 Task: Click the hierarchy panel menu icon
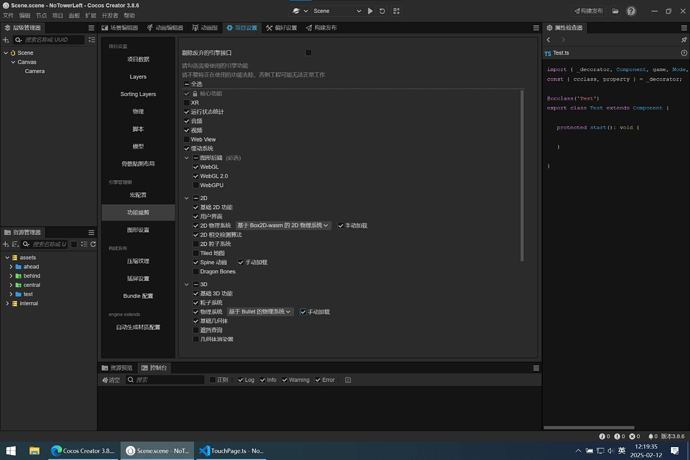(x=91, y=28)
